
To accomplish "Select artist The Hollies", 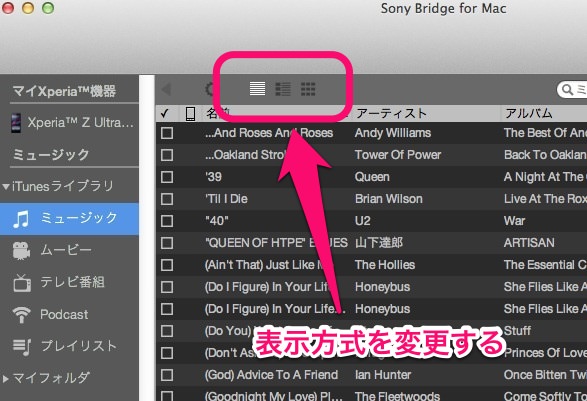I will 384,265.
